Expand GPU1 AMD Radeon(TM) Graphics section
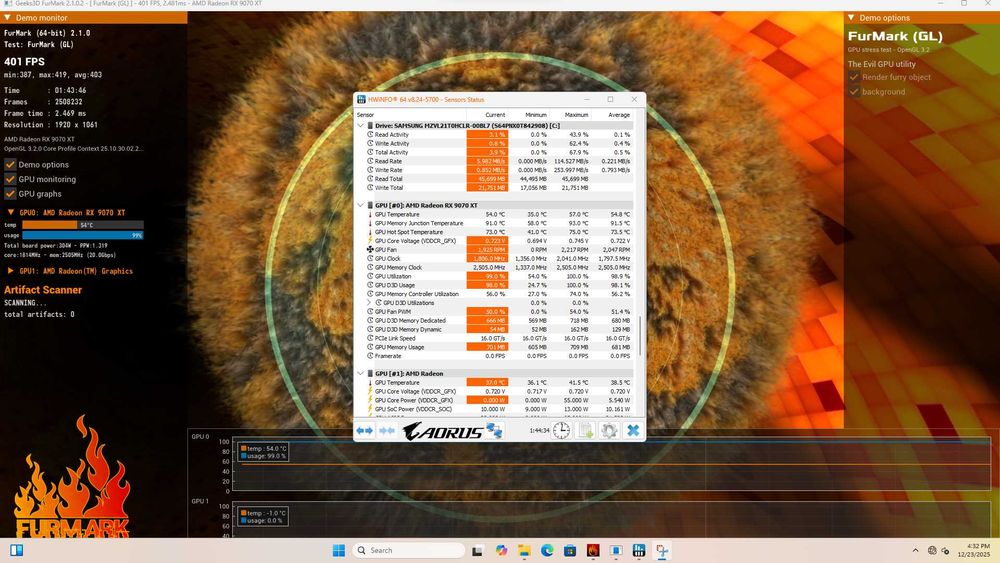This screenshot has height=563, width=1000. point(10,271)
